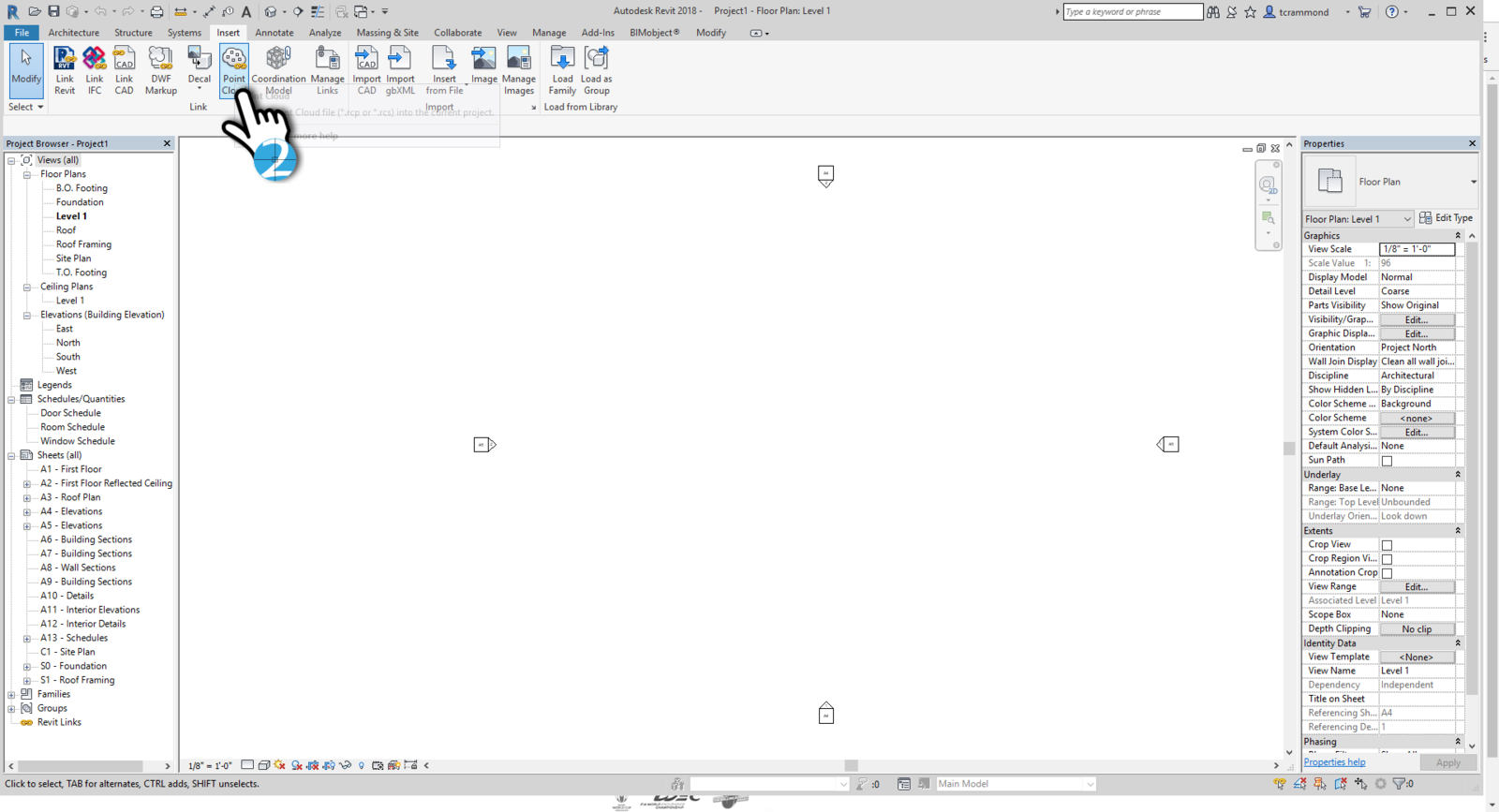This screenshot has width=1499, height=812.
Task: Click the south elevation marker in the canvas
Action: pos(825,713)
